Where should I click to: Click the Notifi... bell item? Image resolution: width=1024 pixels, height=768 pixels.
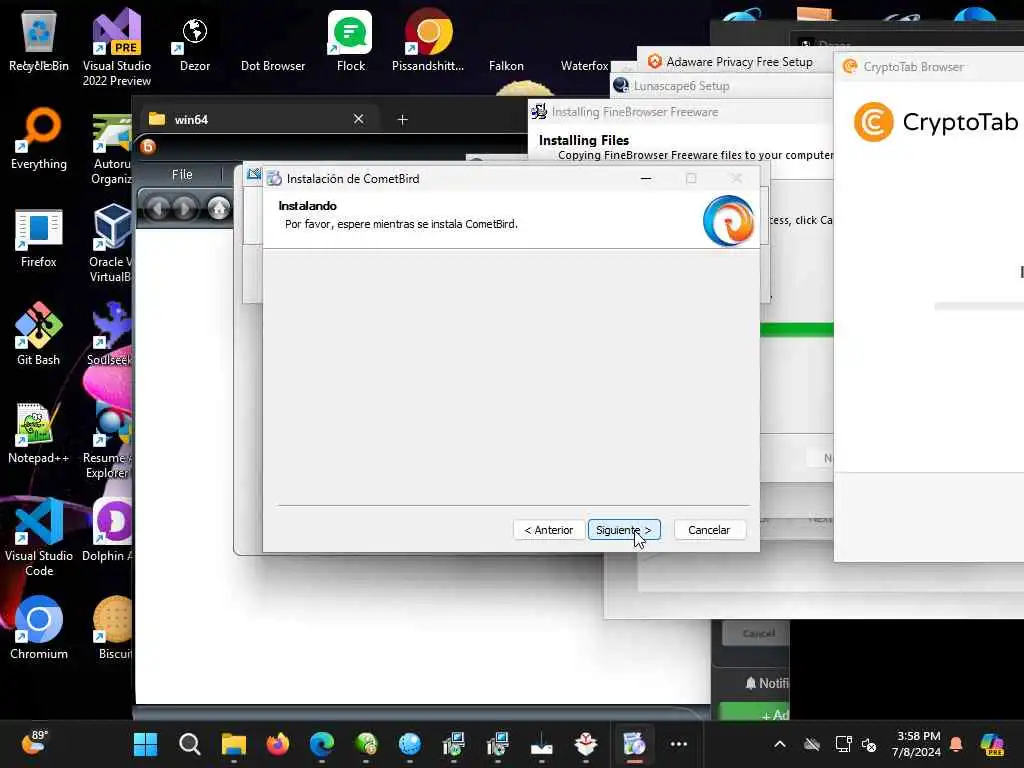tap(767, 683)
